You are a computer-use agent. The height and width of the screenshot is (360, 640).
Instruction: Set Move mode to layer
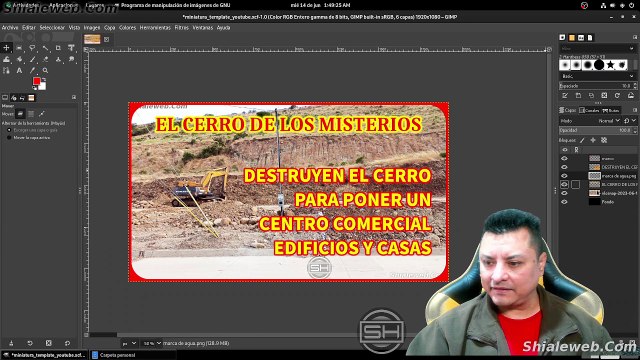[20, 114]
